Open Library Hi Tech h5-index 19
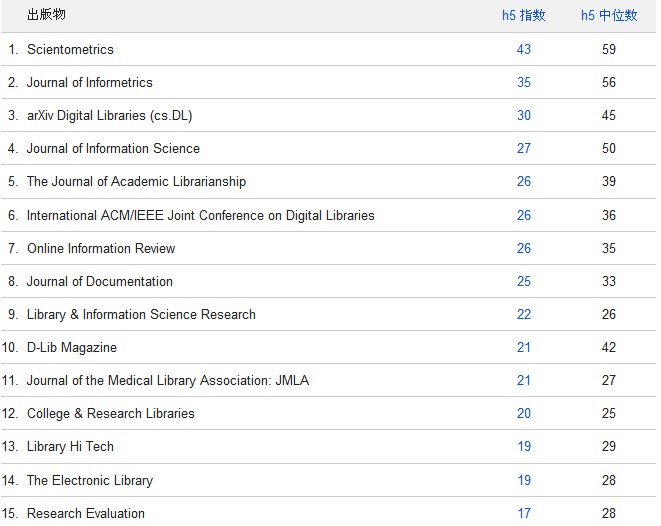This screenshot has width=661, height=526. [x=524, y=446]
